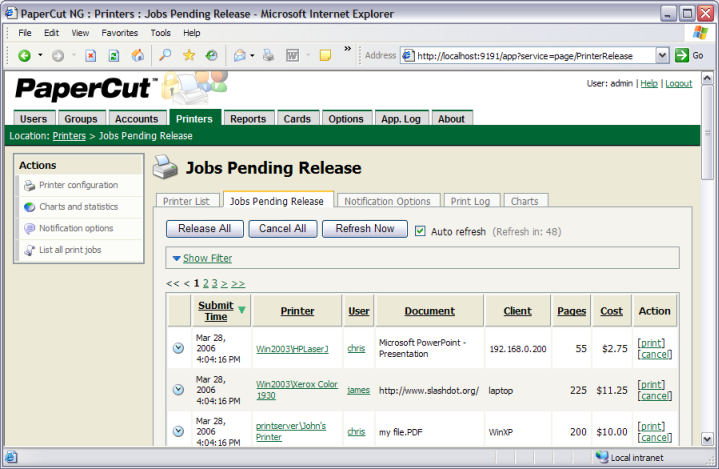The width and height of the screenshot is (719, 469).
Task: Open the Favorites menu
Action: [120, 33]
